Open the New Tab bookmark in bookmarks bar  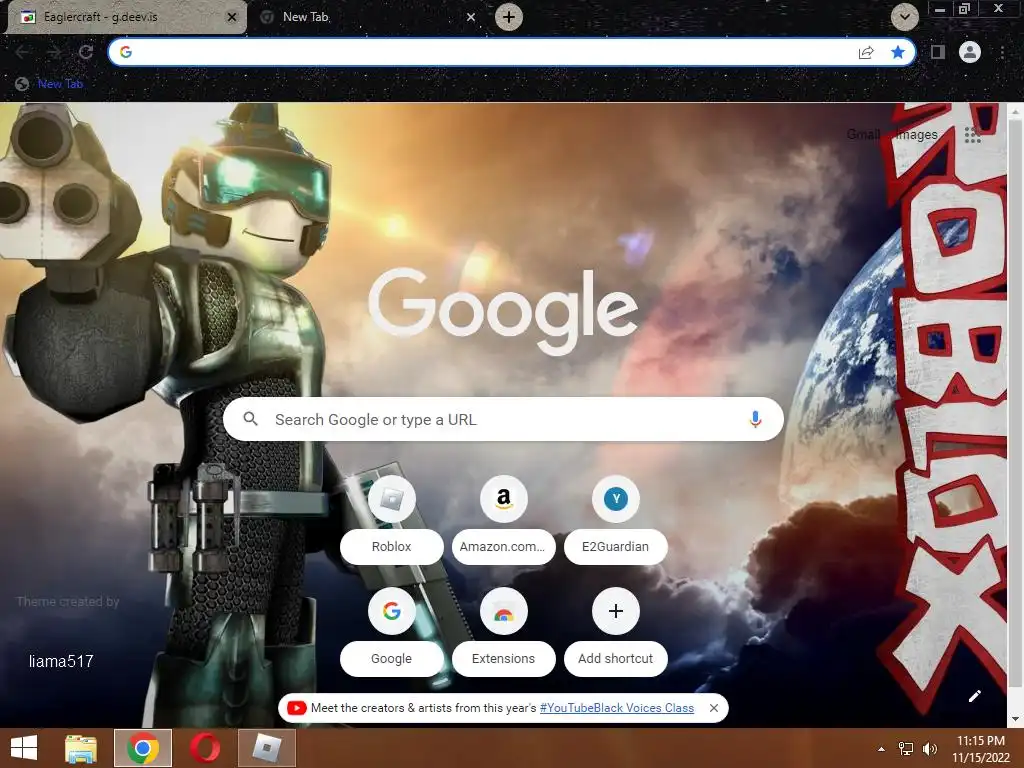pyautogui.click(x=50, y=84)
